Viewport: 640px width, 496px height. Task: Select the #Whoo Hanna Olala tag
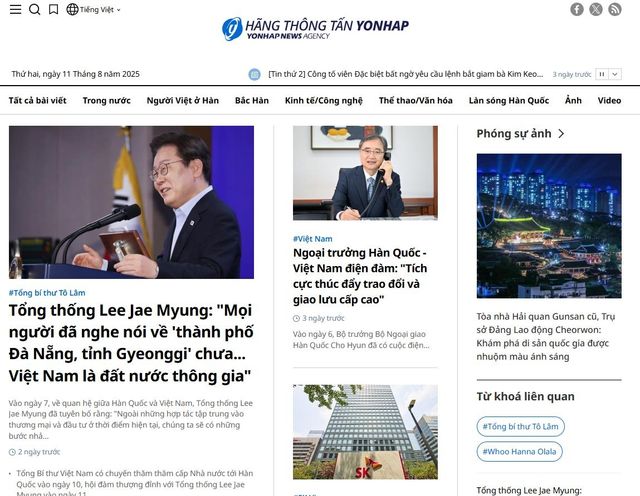click(x=519, y=452)
